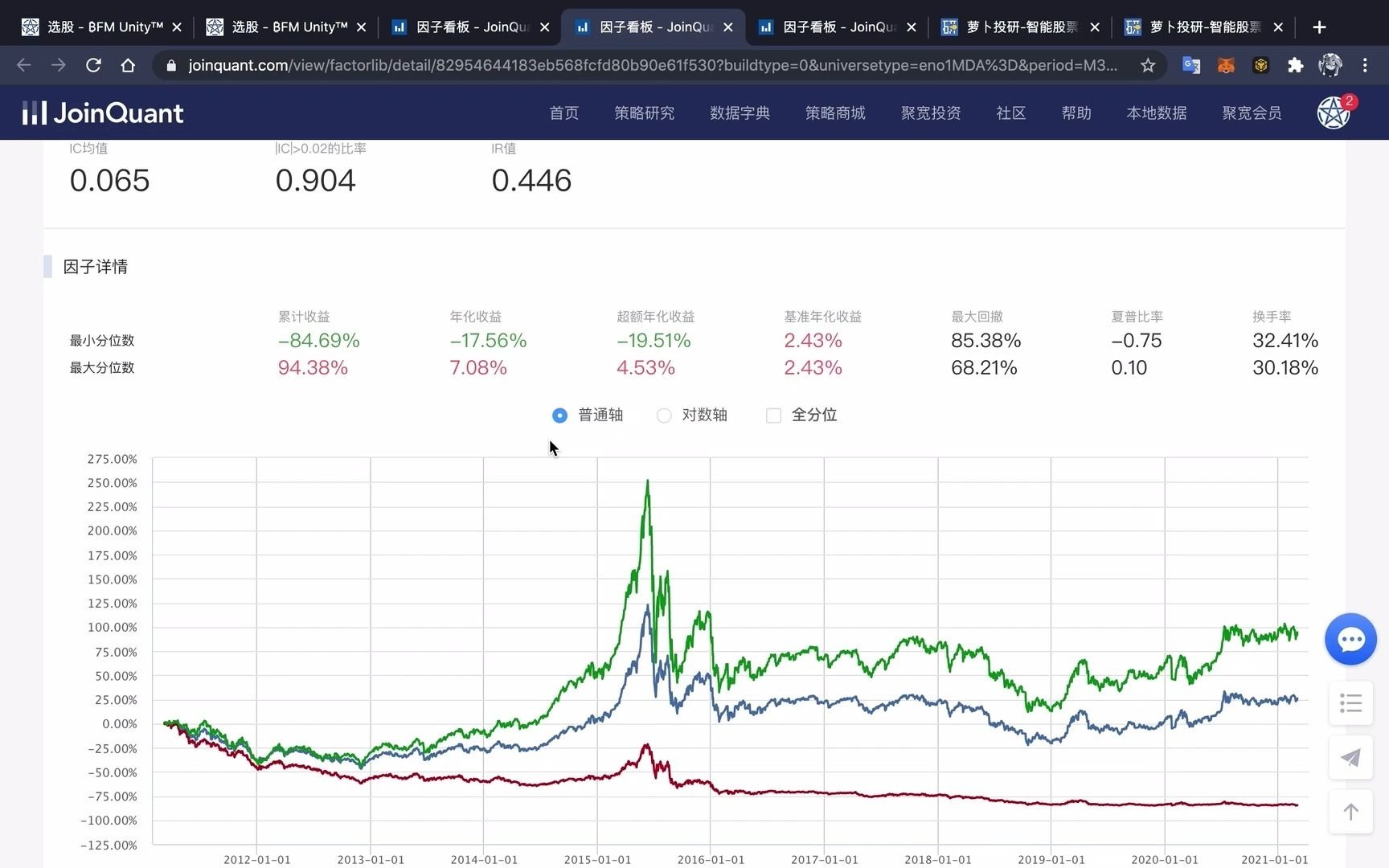
Task: View site info via the lock icon
Action: (170, 65)
